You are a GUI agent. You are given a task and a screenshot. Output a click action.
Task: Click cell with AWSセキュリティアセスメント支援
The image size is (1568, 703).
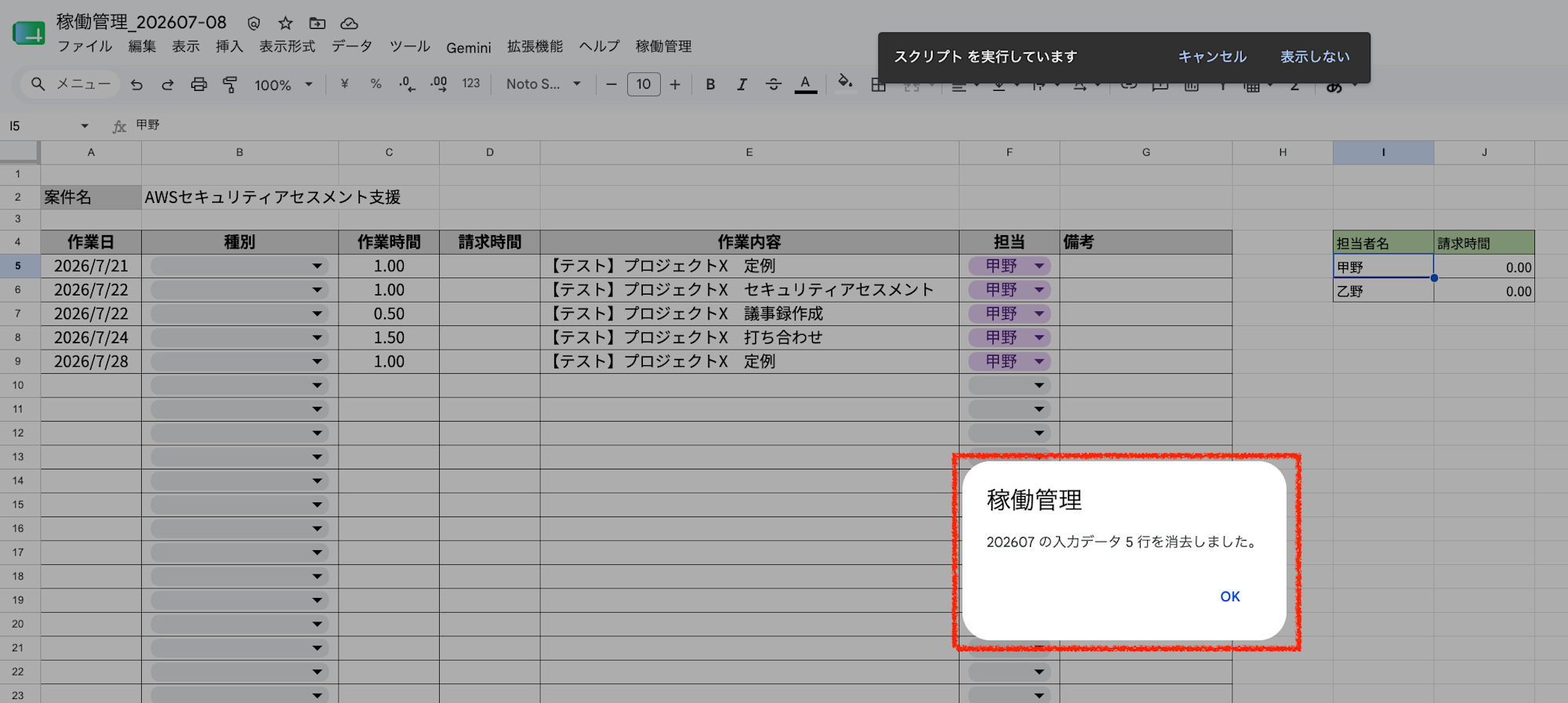(x=272, y=197)
